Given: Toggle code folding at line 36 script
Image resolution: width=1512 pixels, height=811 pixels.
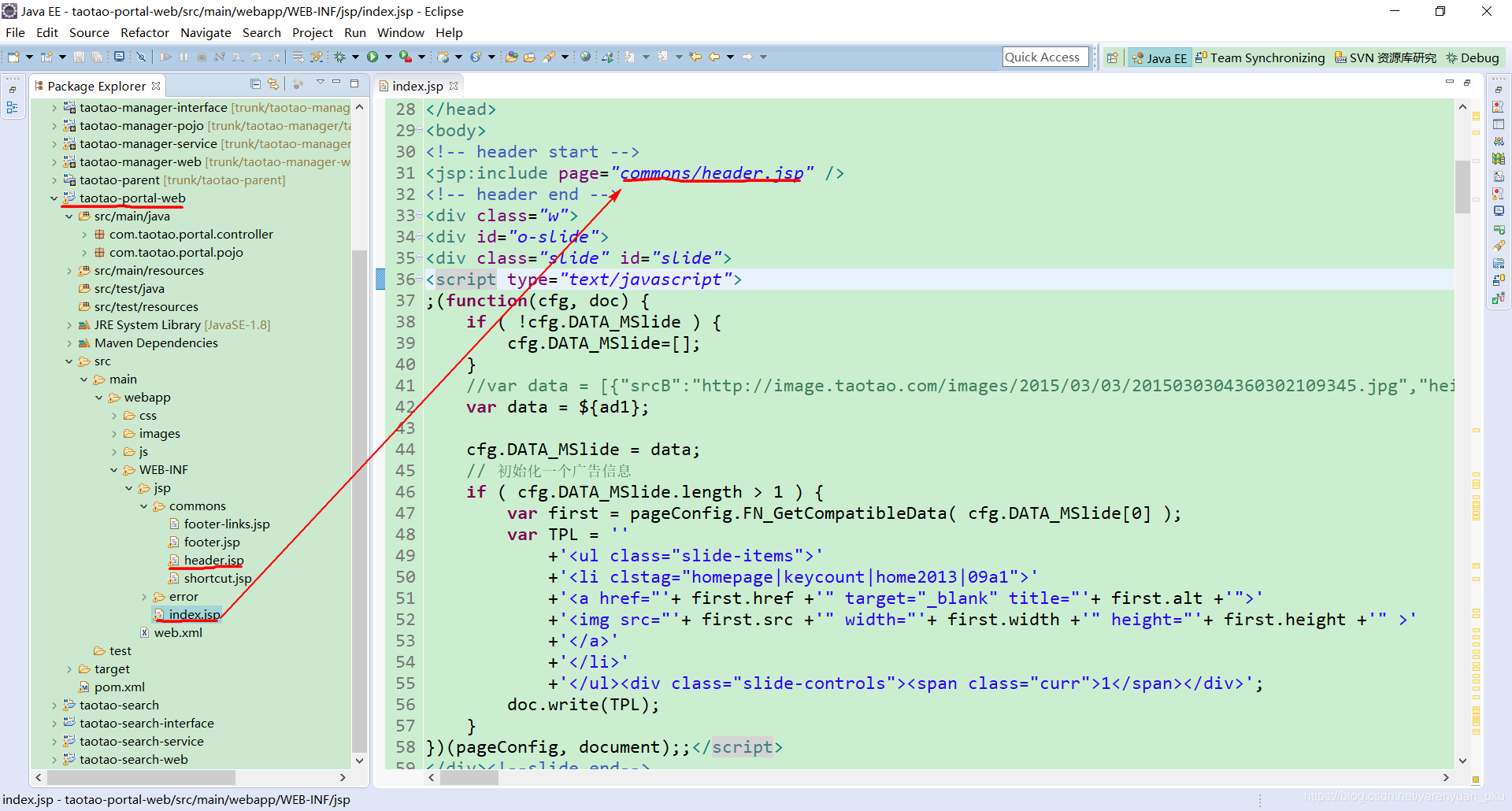Looking at the screenshot, I should tap(420, 280).
